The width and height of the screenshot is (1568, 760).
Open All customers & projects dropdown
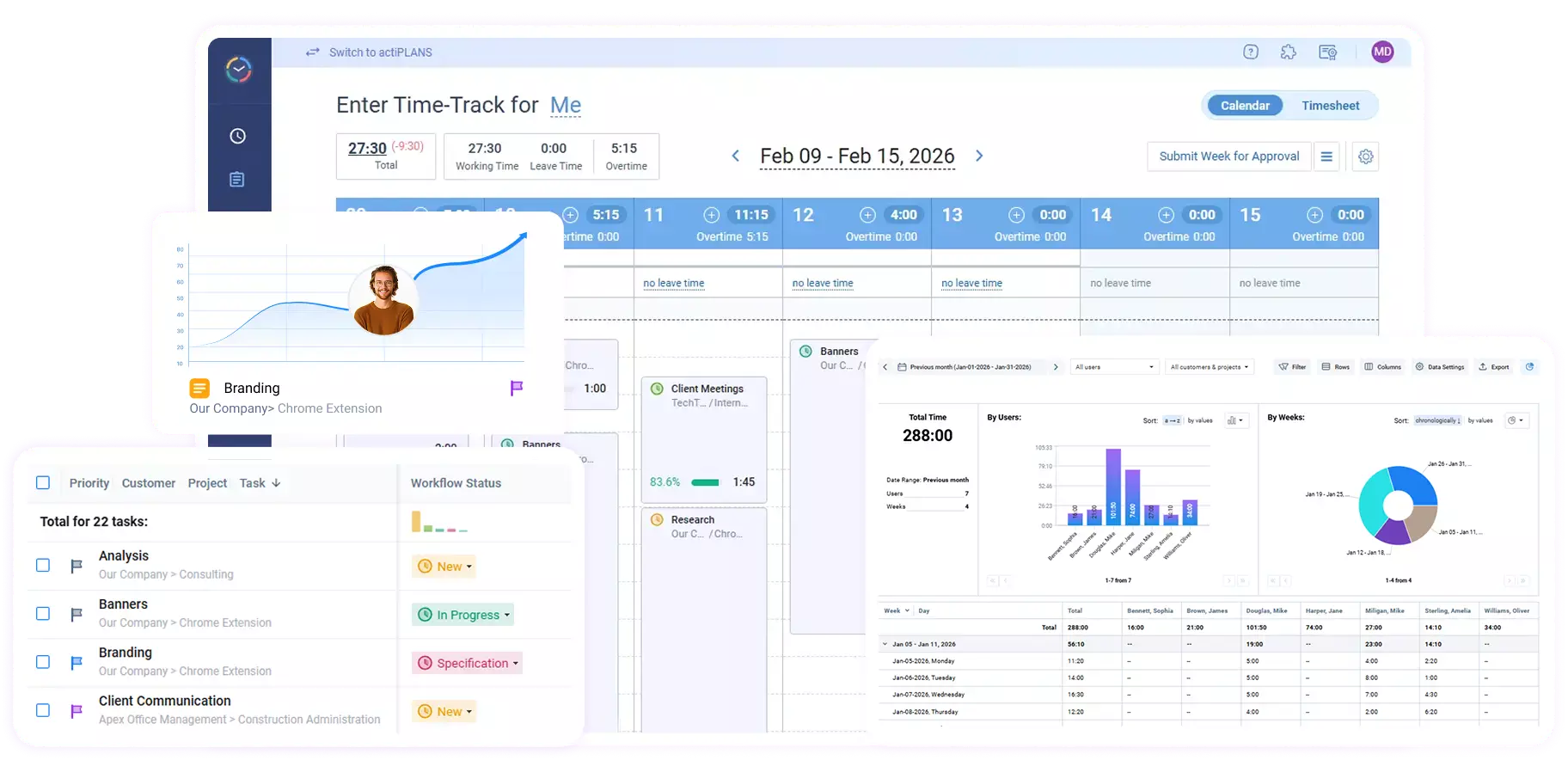[x=1210, y=367]
